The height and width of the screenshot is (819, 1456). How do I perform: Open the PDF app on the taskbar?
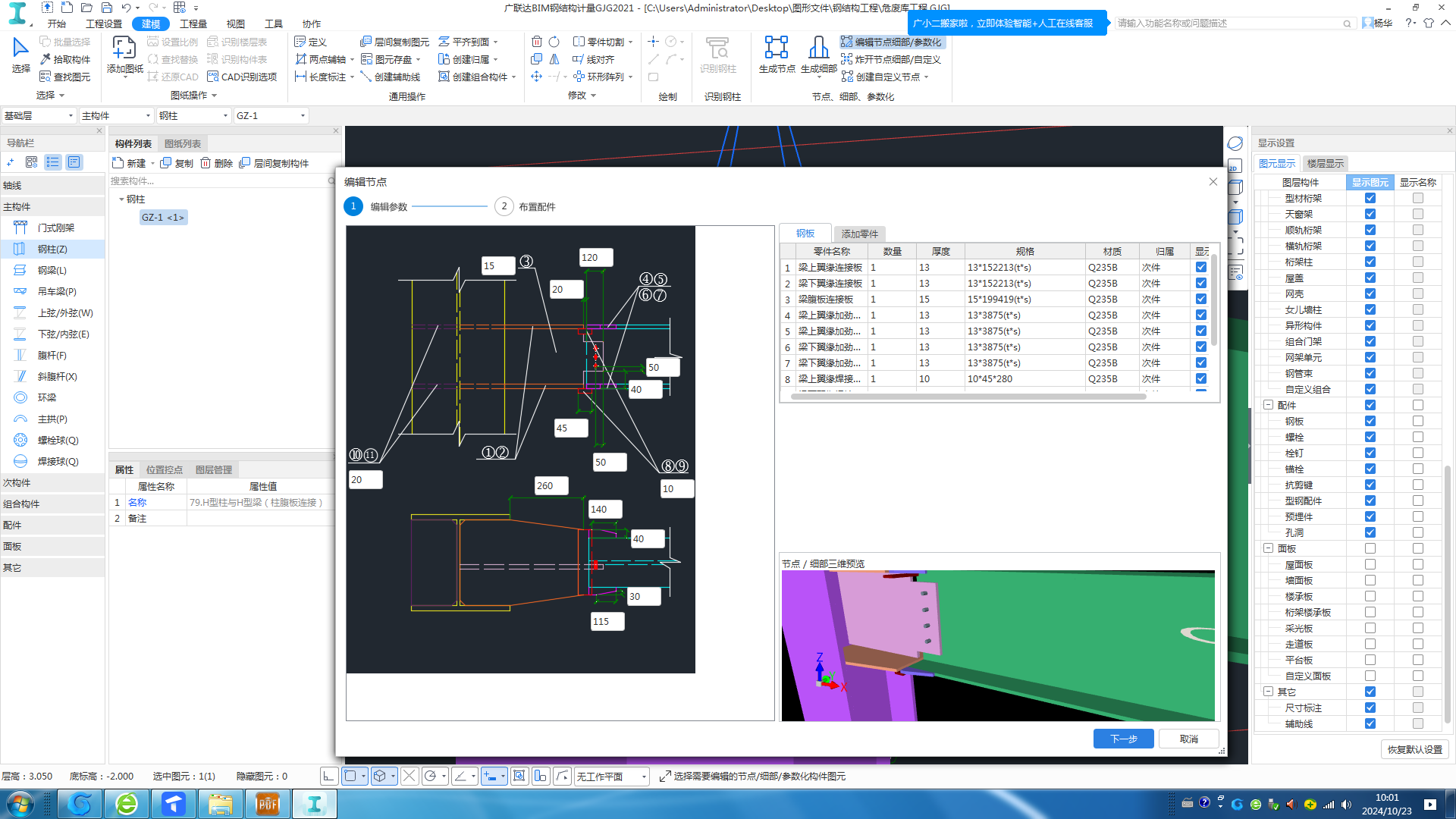point(268,804)
